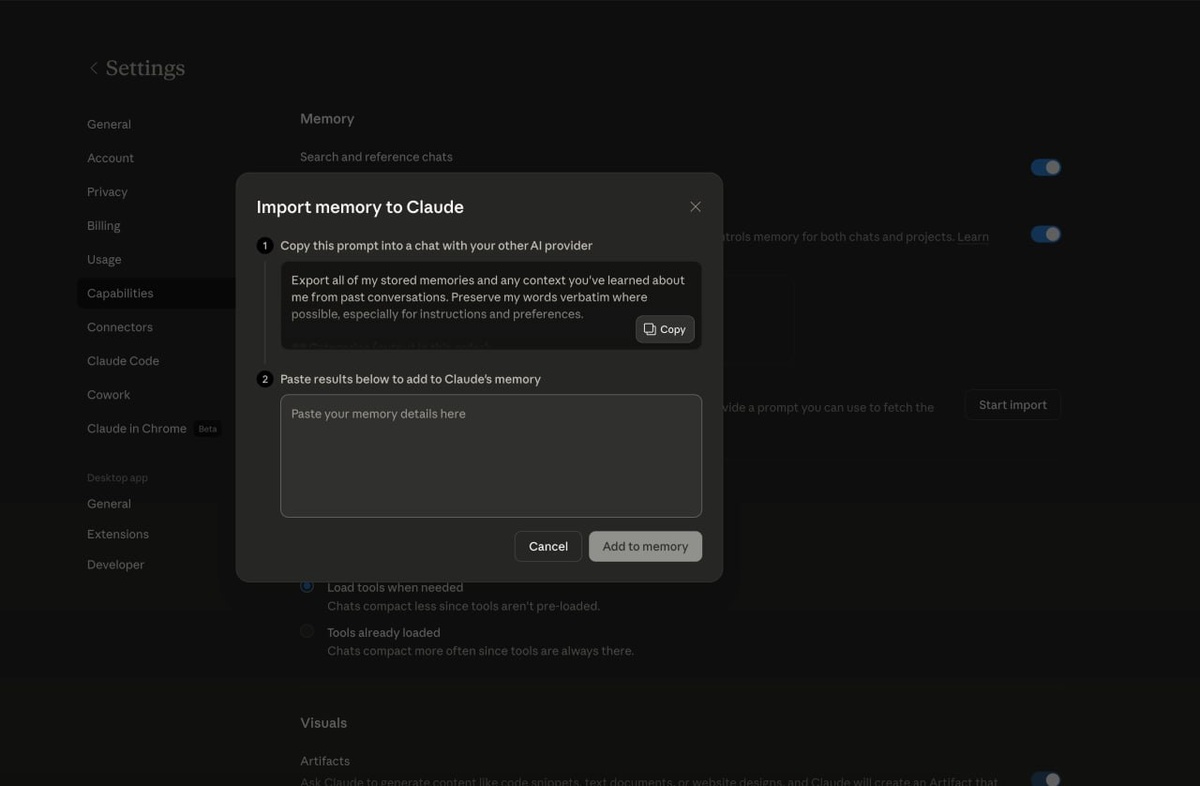
Task: Click the Add to memory button
Action: tap(645, 546)
